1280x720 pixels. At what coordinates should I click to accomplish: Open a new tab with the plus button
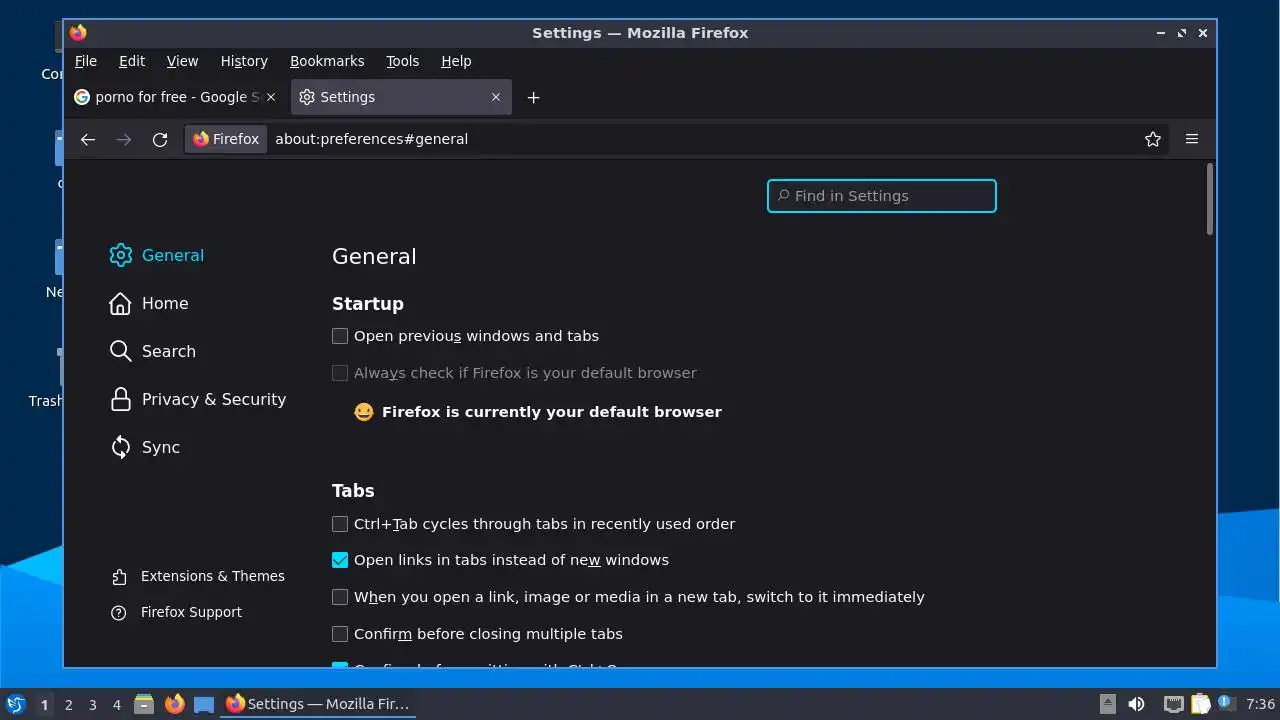coord(533,97)
